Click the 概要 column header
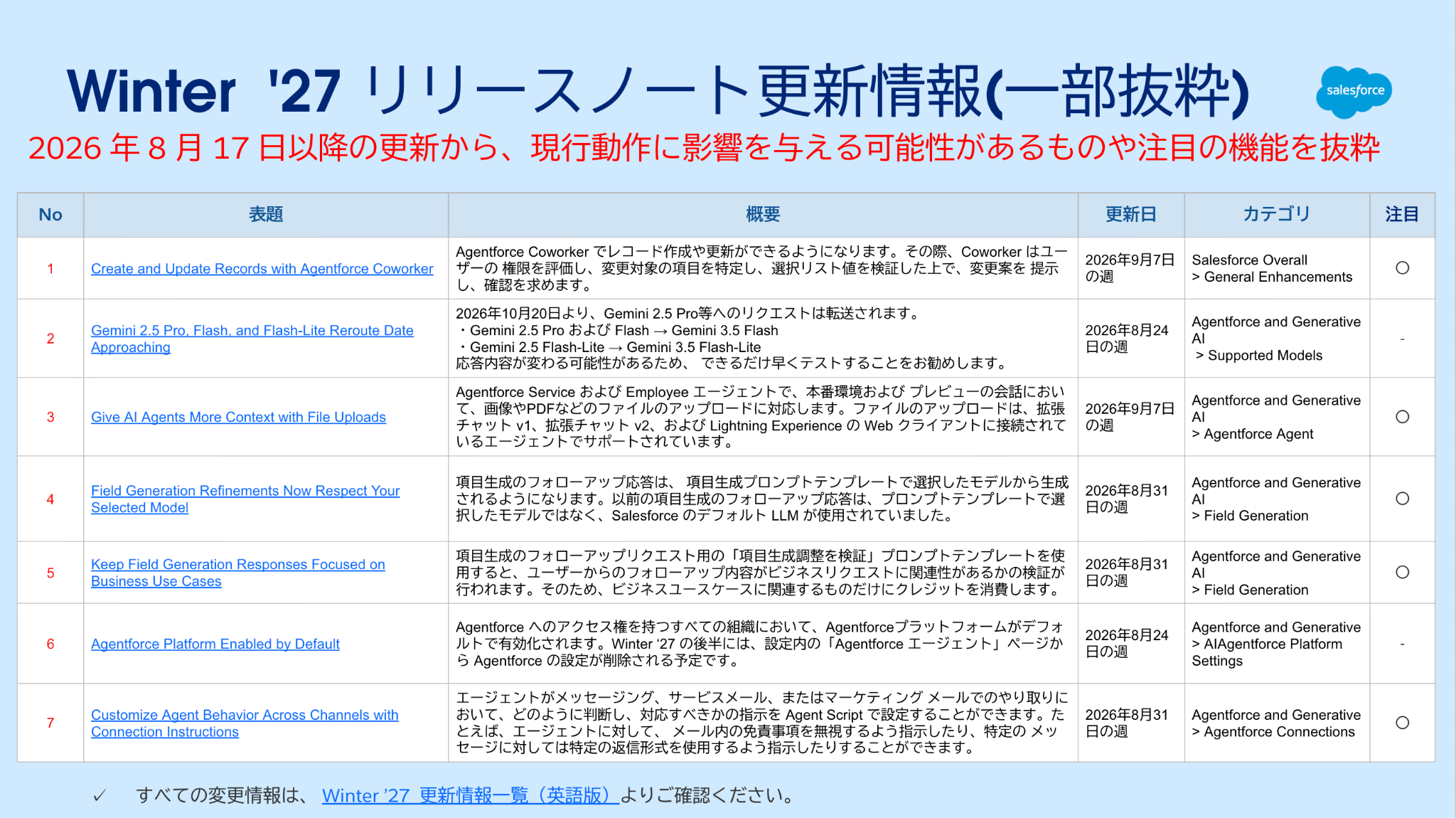Viewport: 1456px width, 818px height. tap(763, 215)
